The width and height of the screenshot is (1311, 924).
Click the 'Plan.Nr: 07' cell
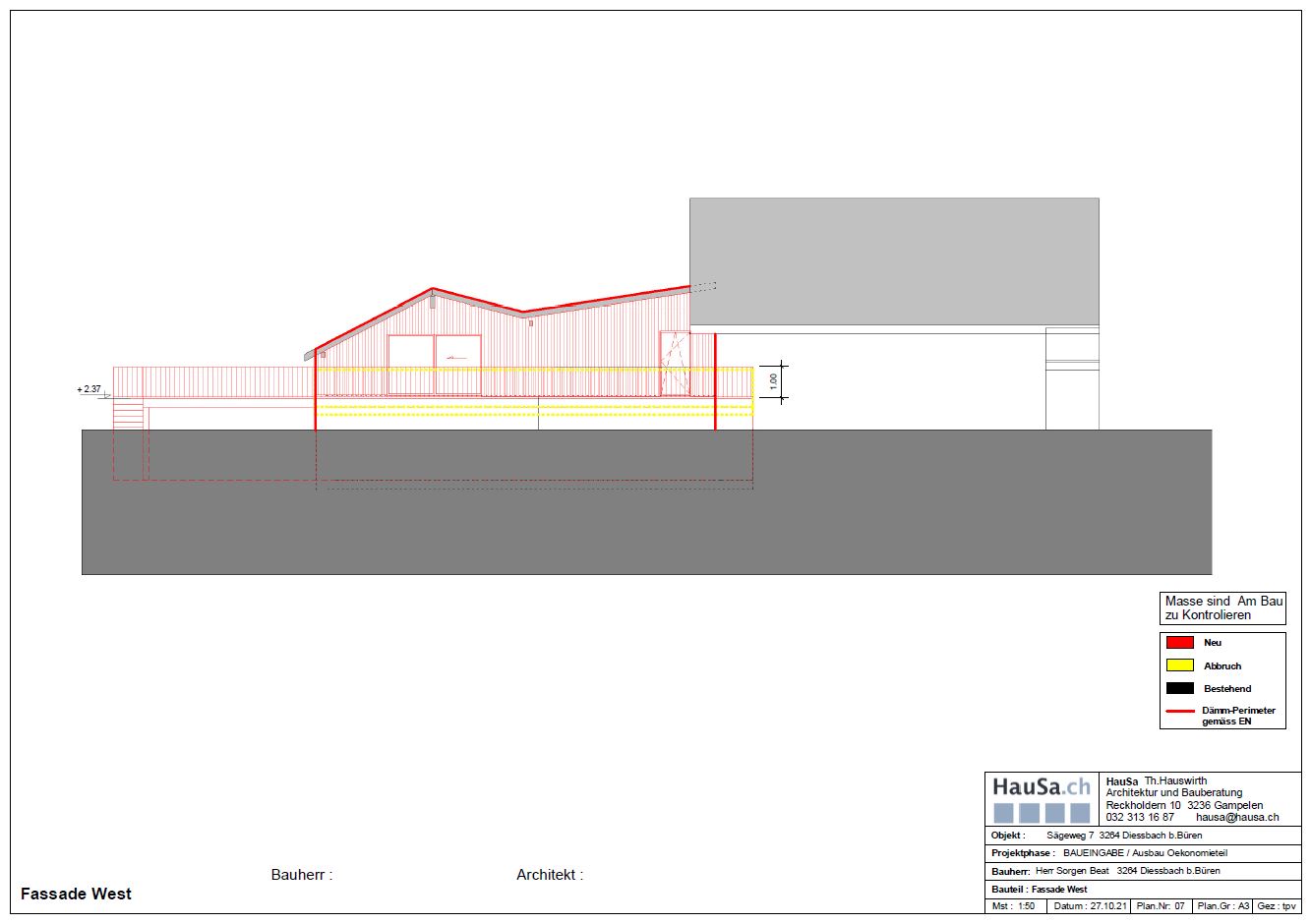click(1161, 906)
